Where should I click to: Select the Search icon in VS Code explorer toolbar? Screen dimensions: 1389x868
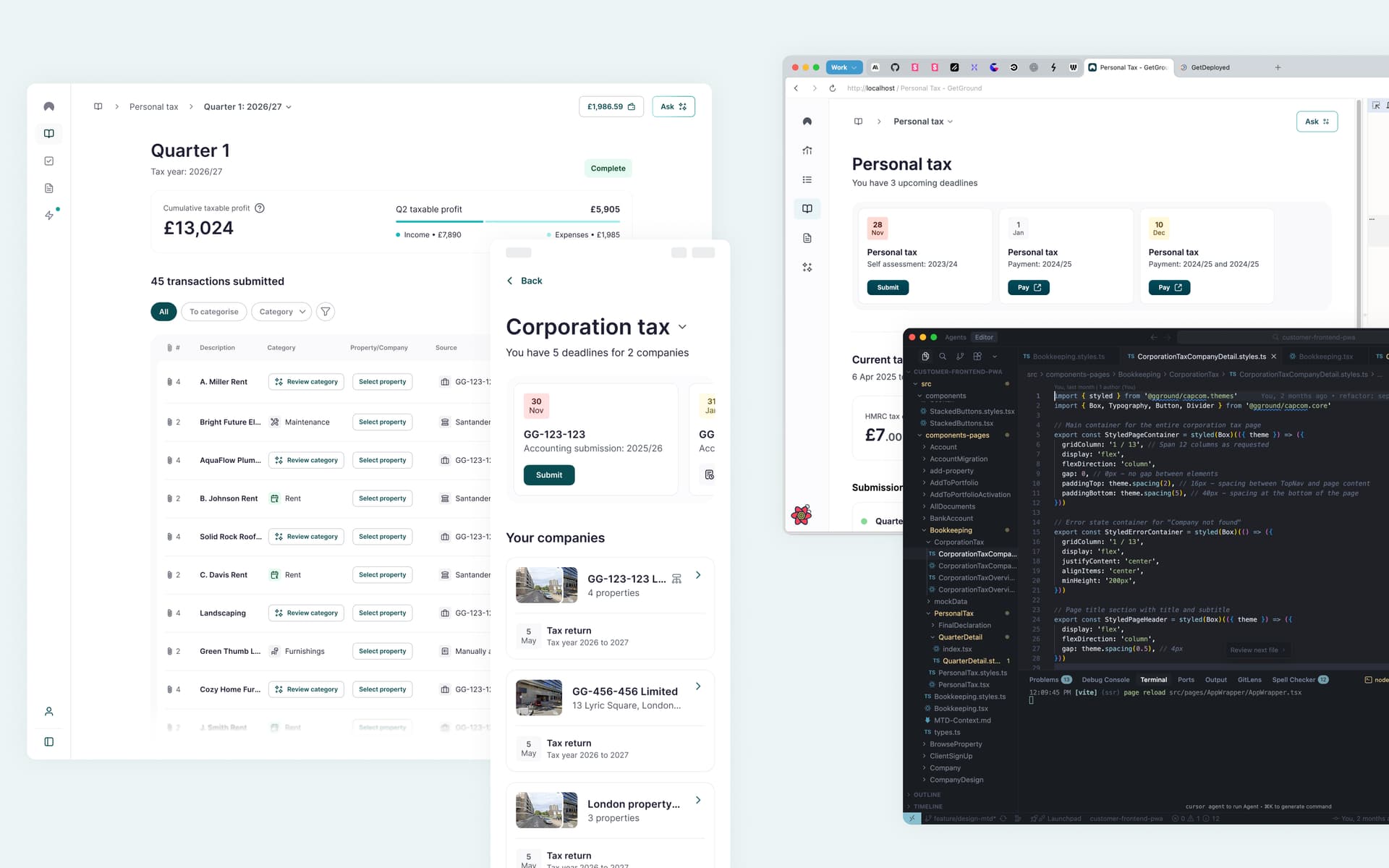[943, 356]
